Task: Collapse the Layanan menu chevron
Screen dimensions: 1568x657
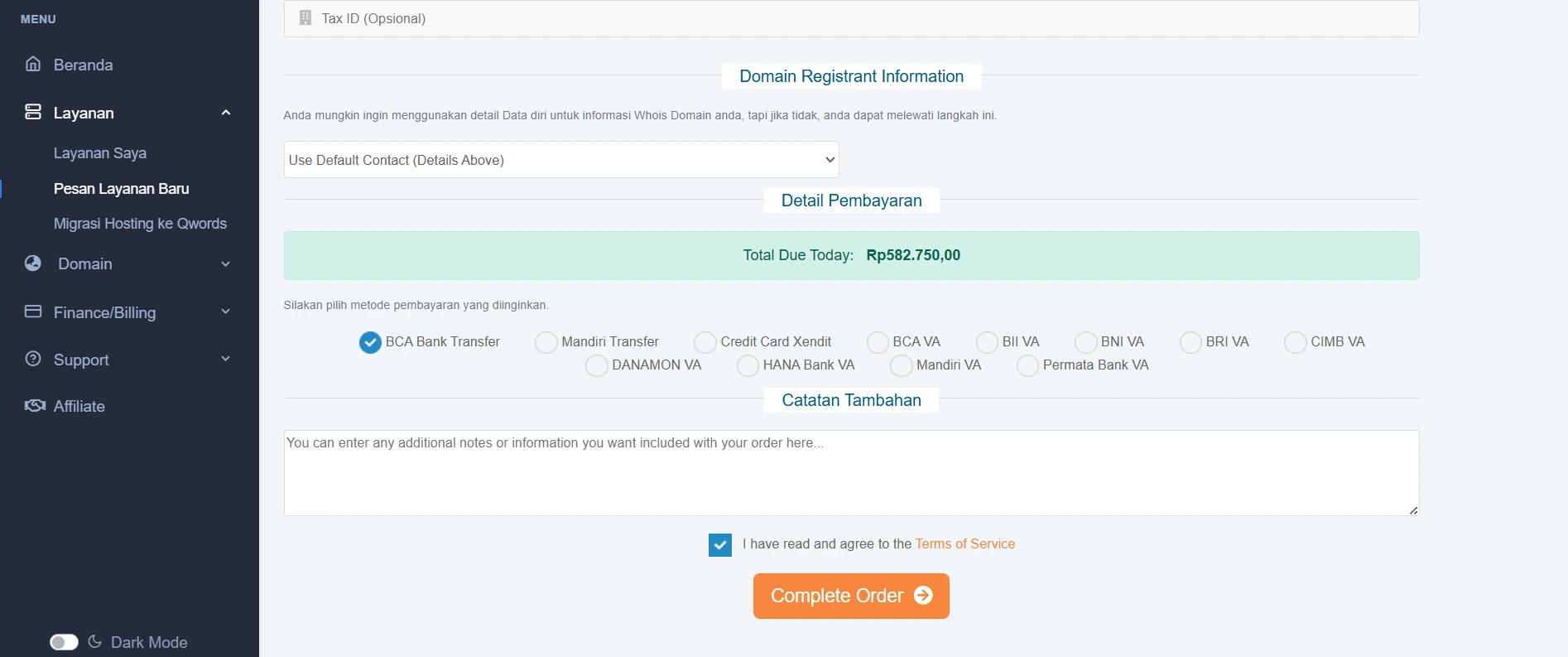Action: [x=225, y=113]
